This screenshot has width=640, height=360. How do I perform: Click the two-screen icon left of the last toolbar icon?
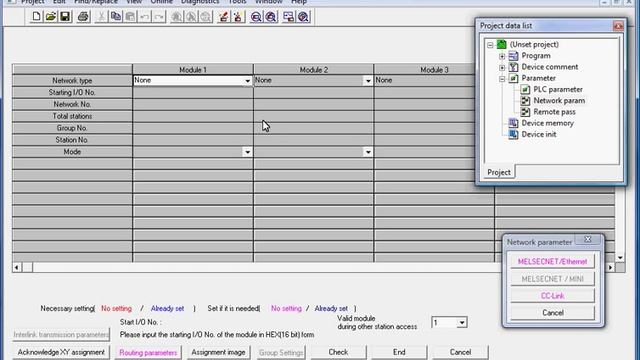point(289,17)
